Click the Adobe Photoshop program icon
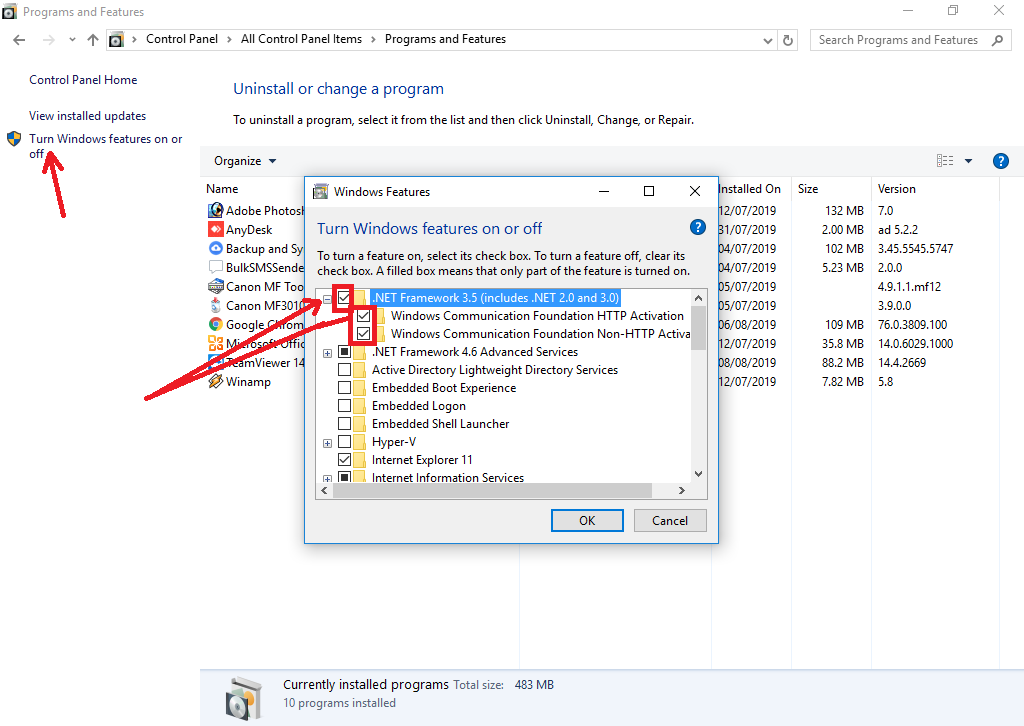1024x726 pixels. point(216,210)
